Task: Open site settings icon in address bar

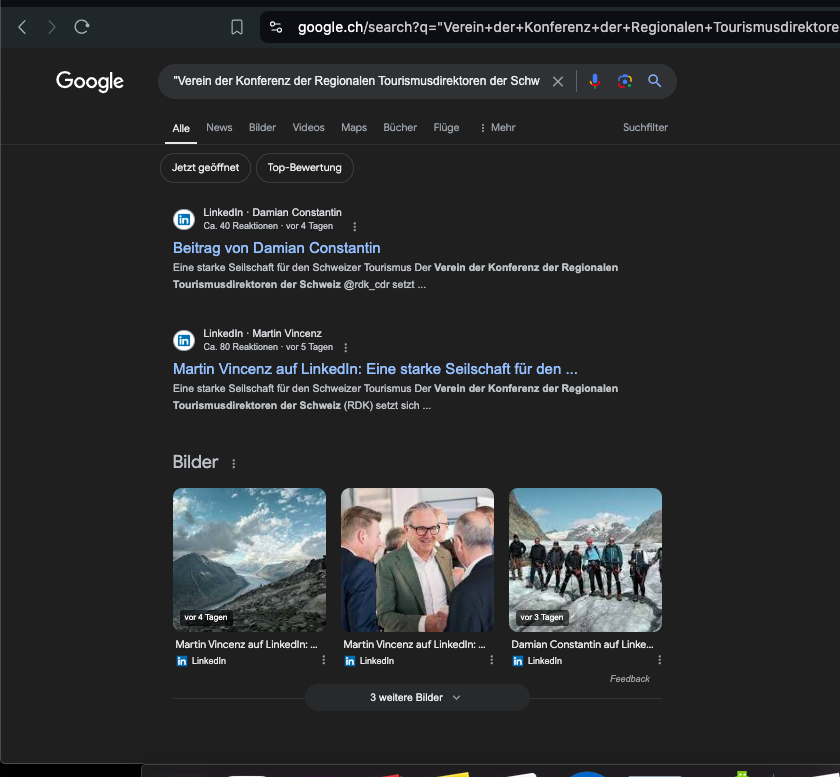Action: click(x=276, y=27)
